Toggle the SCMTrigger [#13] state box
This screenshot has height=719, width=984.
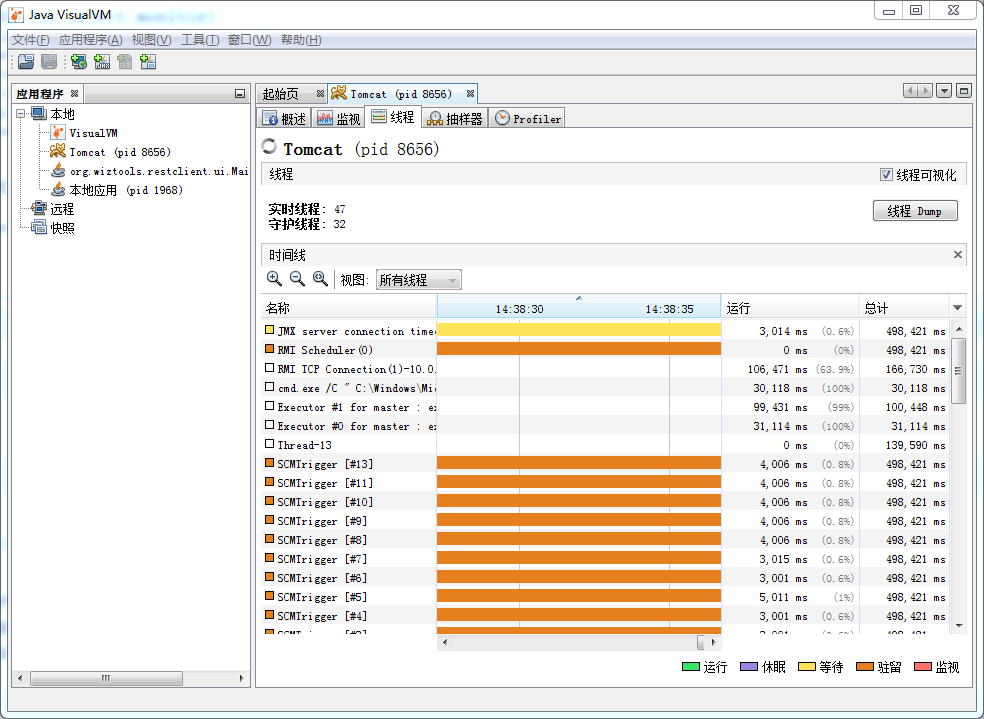pos(269,463)
